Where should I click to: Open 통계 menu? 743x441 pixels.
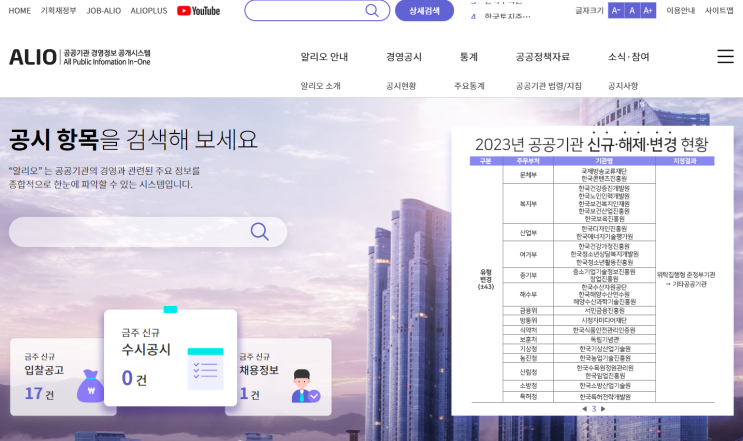tap(469, 57)
